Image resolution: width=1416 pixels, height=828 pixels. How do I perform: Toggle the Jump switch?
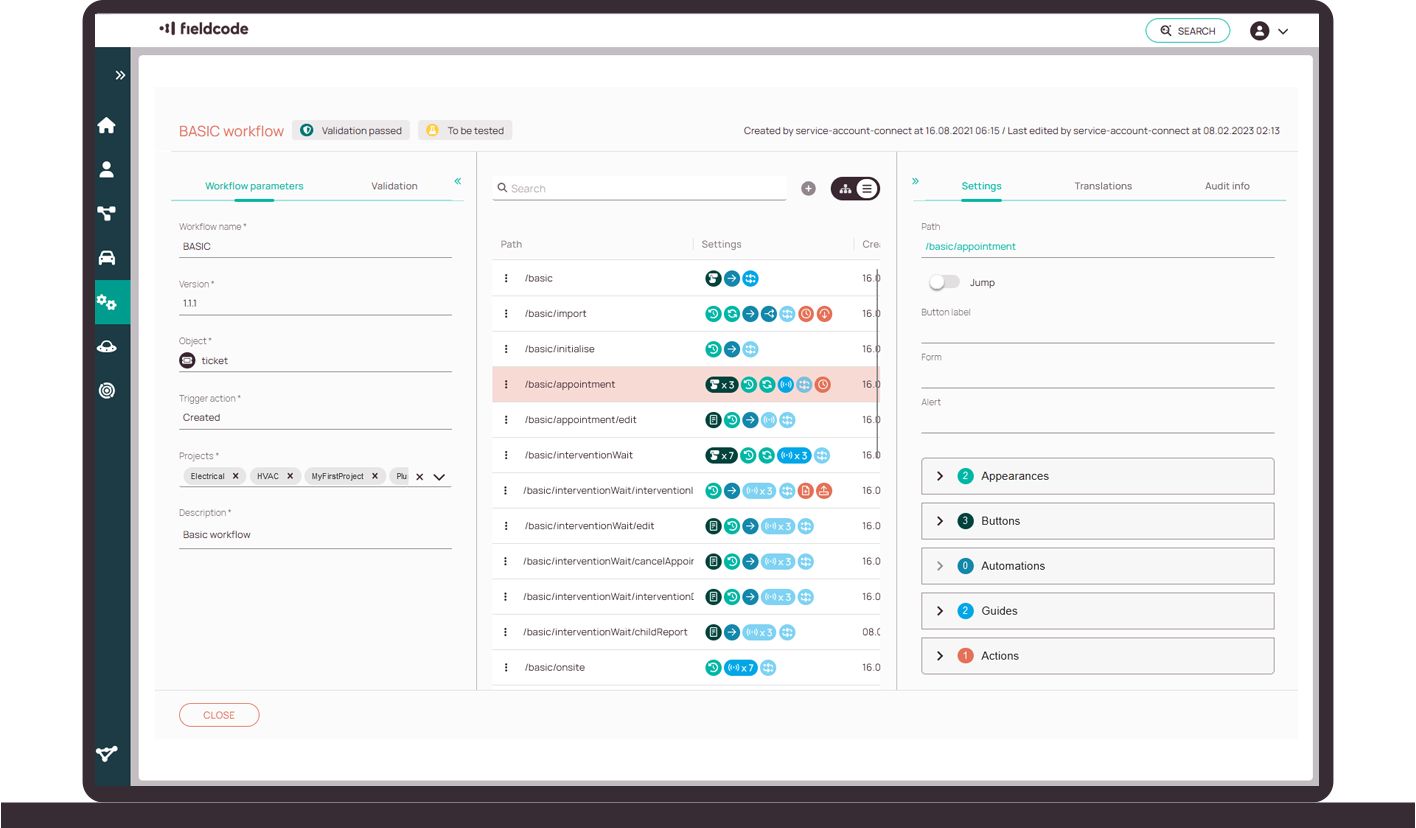(x=943, y=283)
